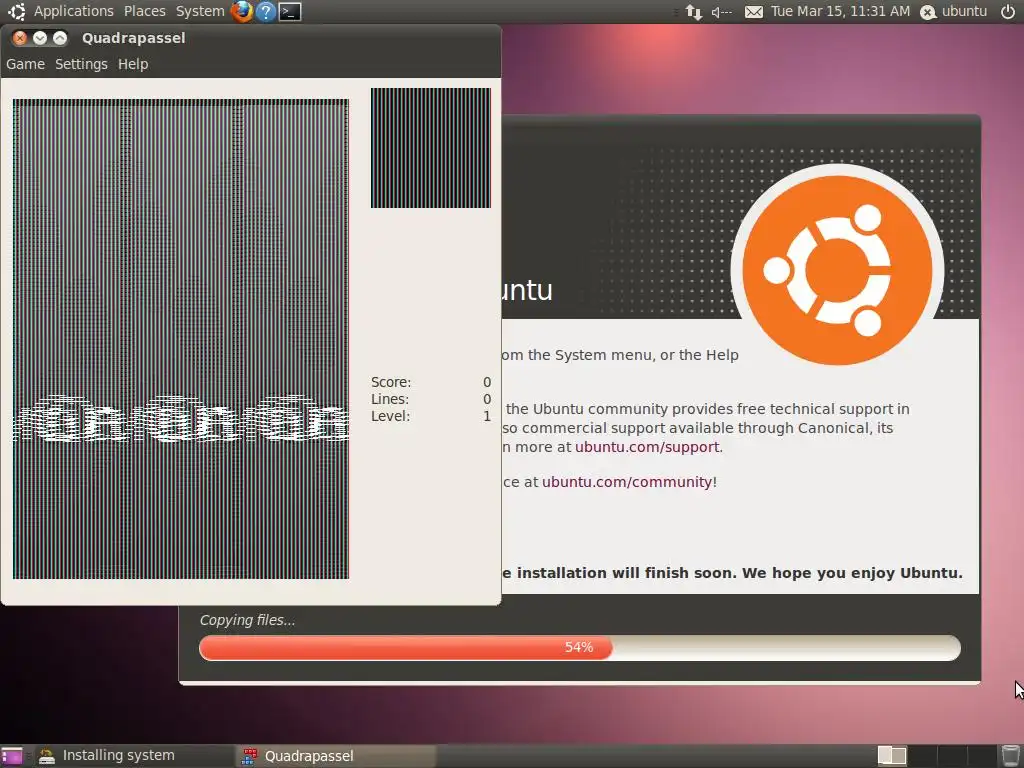
Task: Click the Lines label in Quadrapassel
Action: coord(390,399)
